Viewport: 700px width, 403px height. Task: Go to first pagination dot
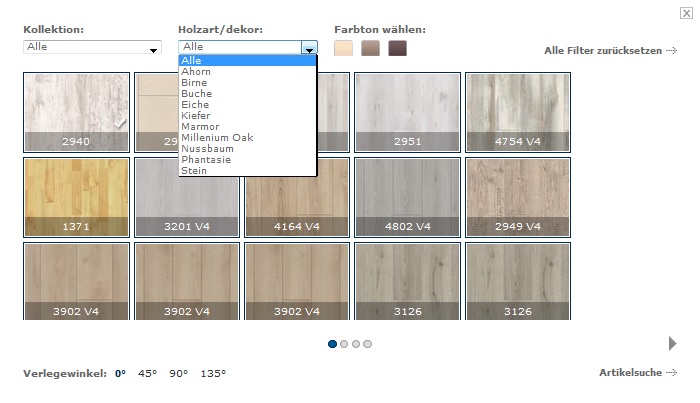(x=332, y=344)
